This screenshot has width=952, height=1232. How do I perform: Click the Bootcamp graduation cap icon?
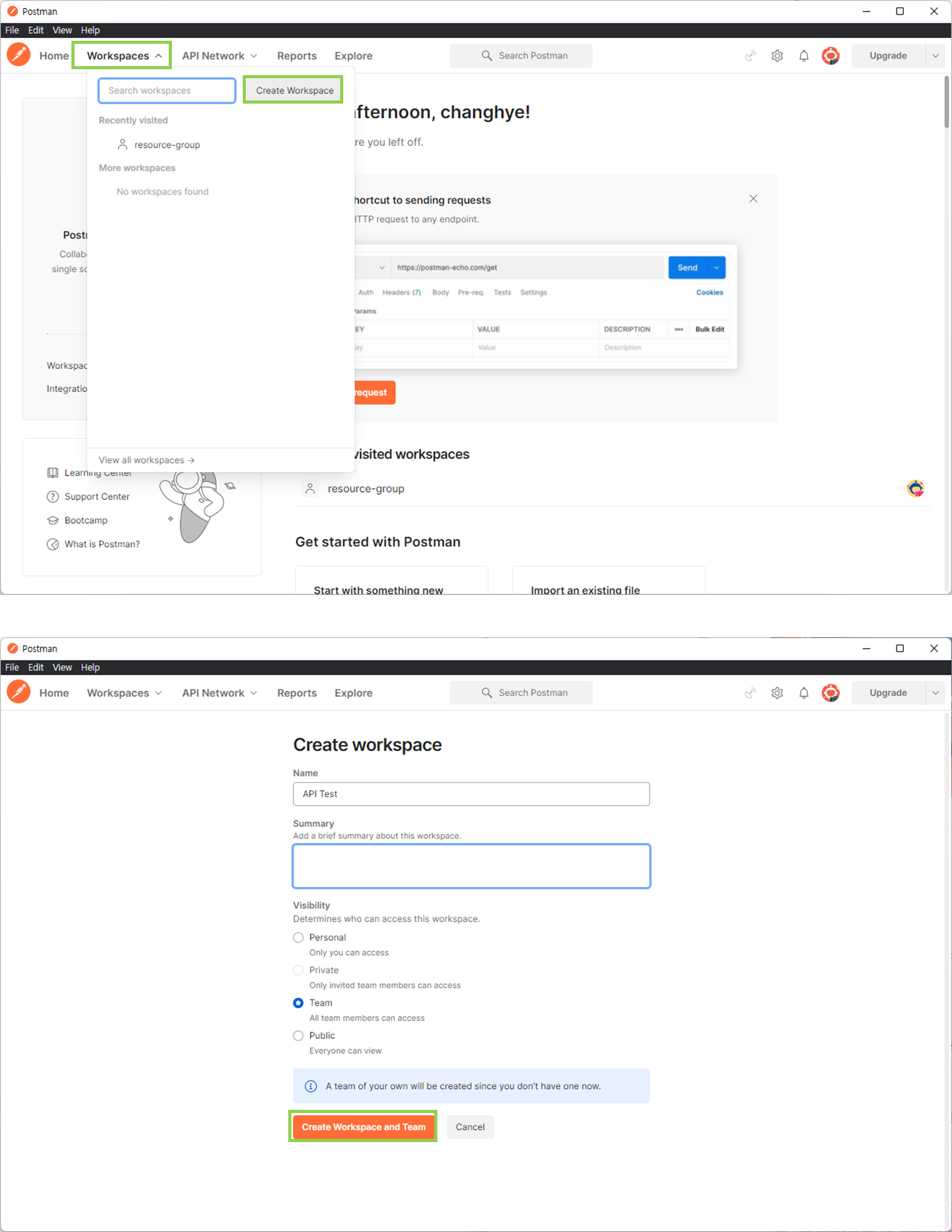tap(52, 520)
